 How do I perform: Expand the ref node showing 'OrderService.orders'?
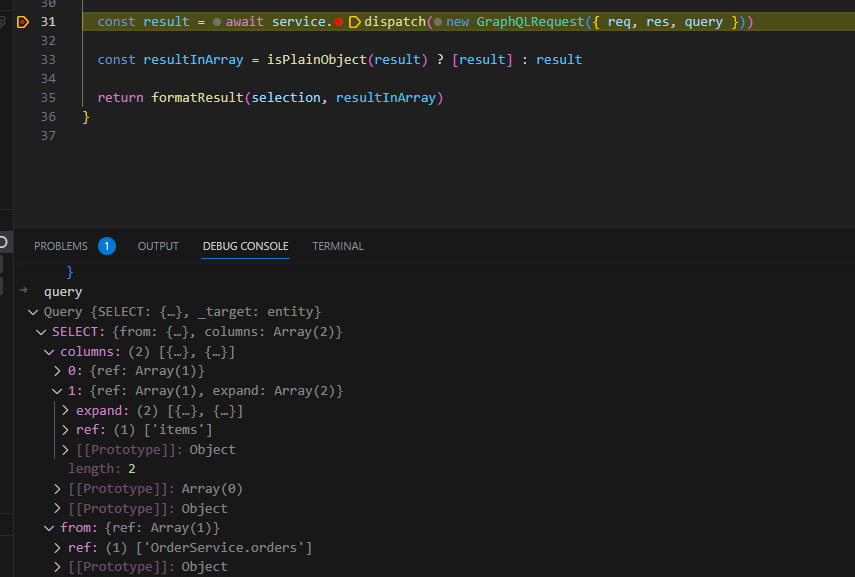(57, 547)
